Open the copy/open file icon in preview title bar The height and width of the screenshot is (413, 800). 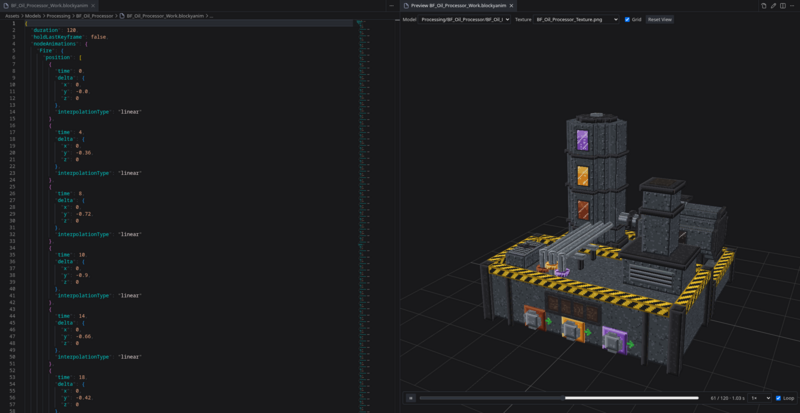tap(764, 6)
